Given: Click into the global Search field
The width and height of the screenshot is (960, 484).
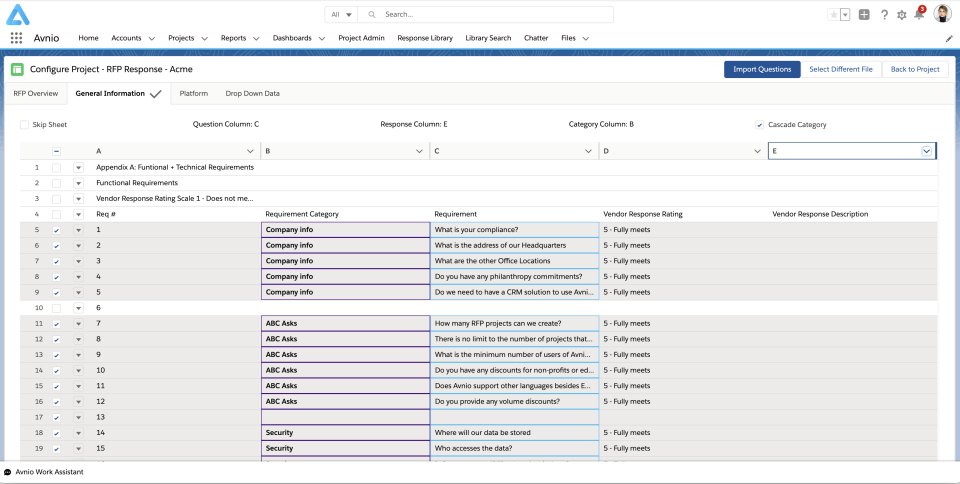Looking at the screenshot, I should click(x=485, y=15).
